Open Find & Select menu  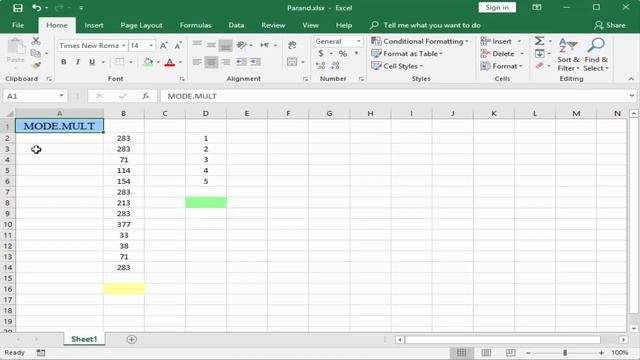596,54
